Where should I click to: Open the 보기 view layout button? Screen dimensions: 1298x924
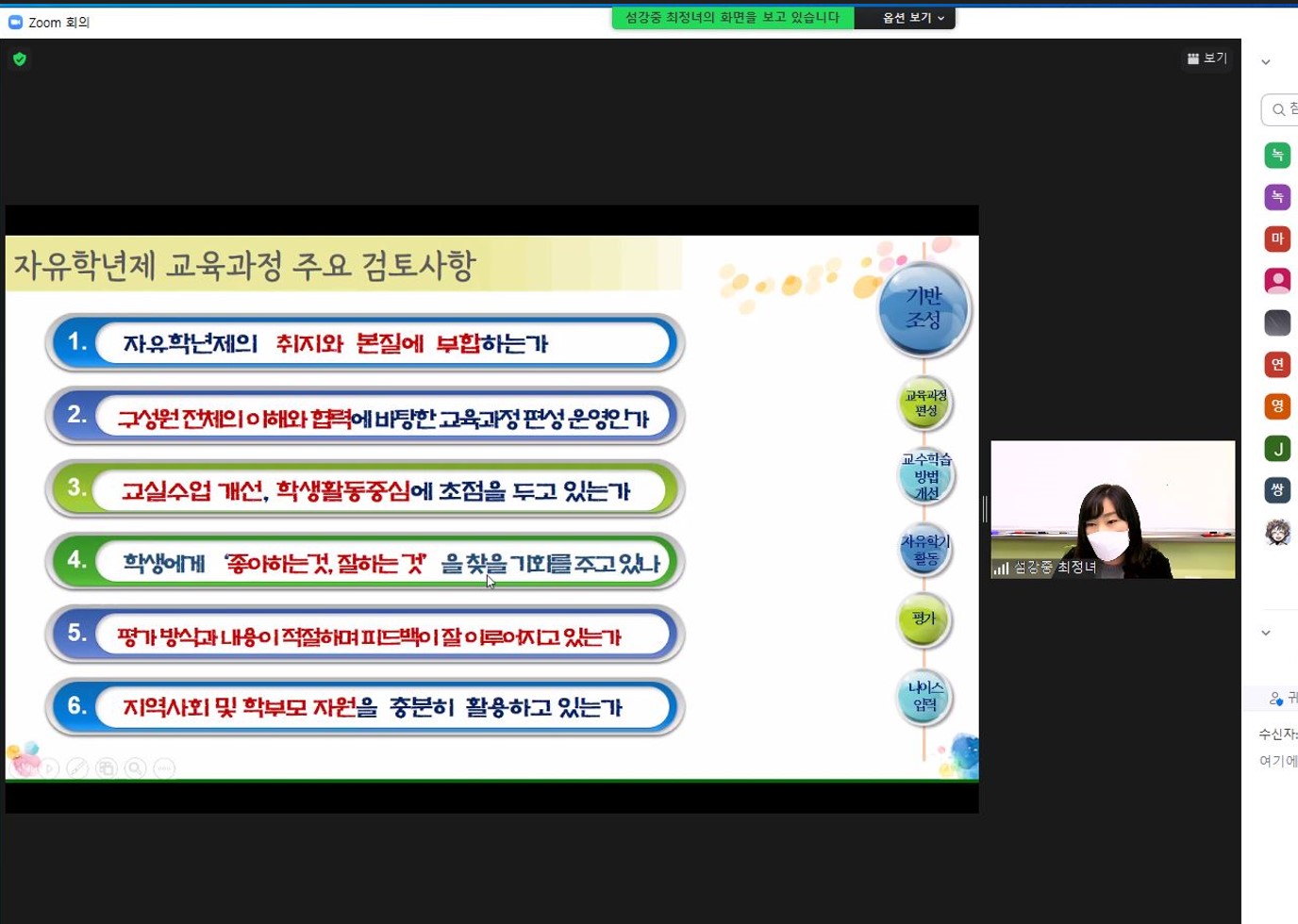click(x=1206, y=58)
